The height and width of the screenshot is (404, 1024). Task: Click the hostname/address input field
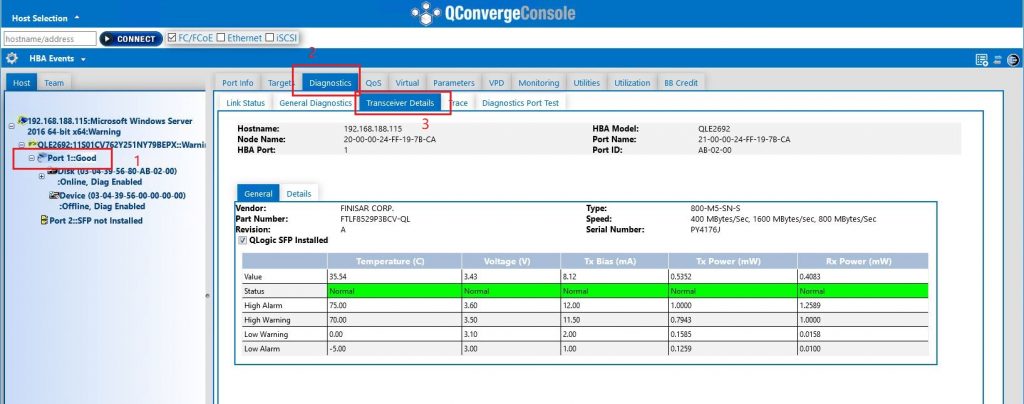pos(50,39)
